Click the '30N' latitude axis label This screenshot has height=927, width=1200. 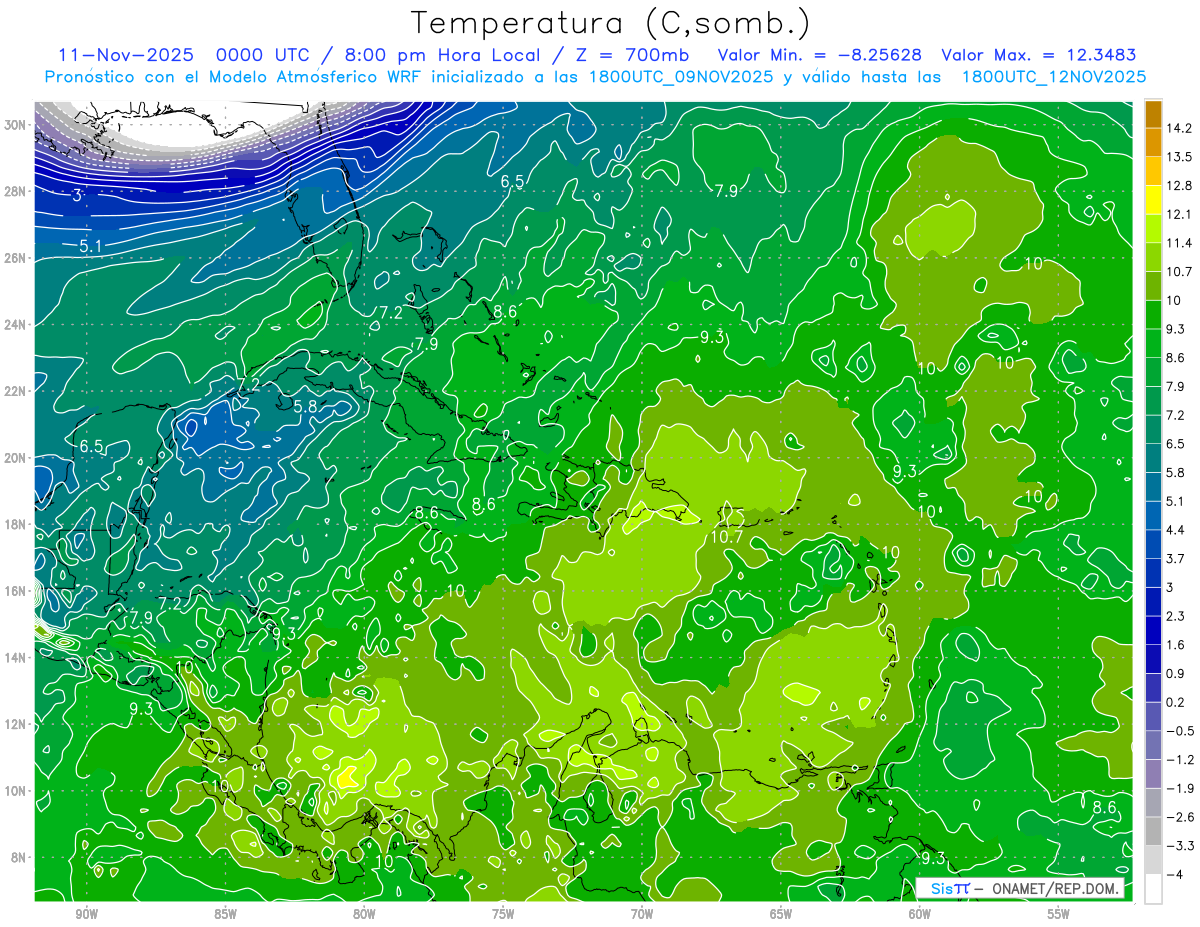[15, 125]
